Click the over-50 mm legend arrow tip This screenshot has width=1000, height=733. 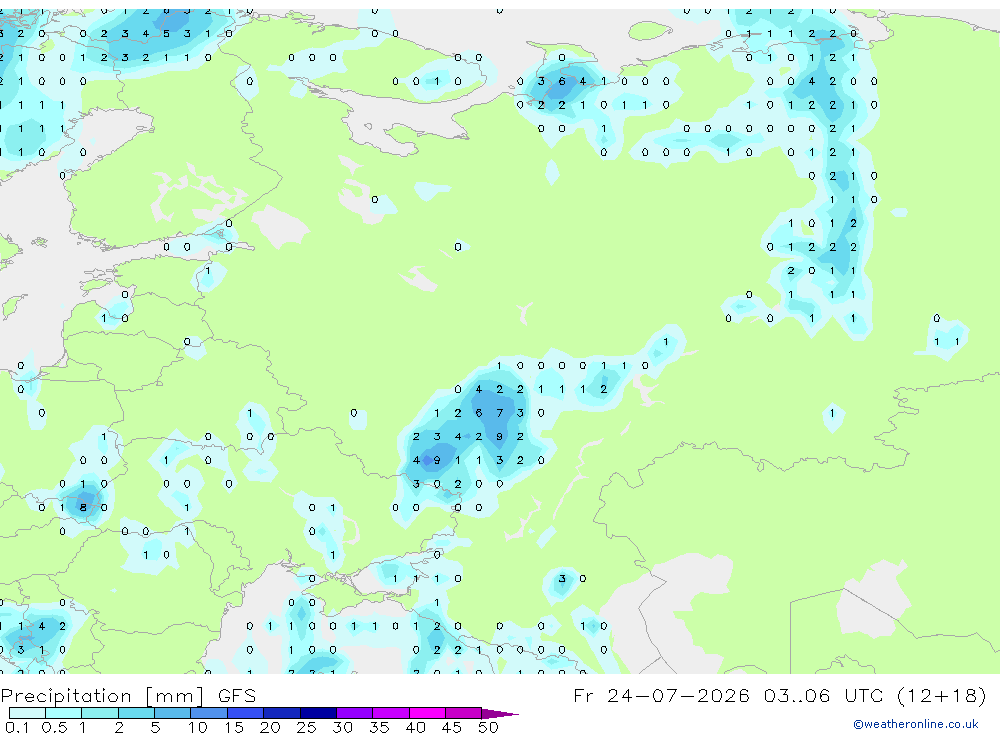pyautogui.click(x=500, y=713)
